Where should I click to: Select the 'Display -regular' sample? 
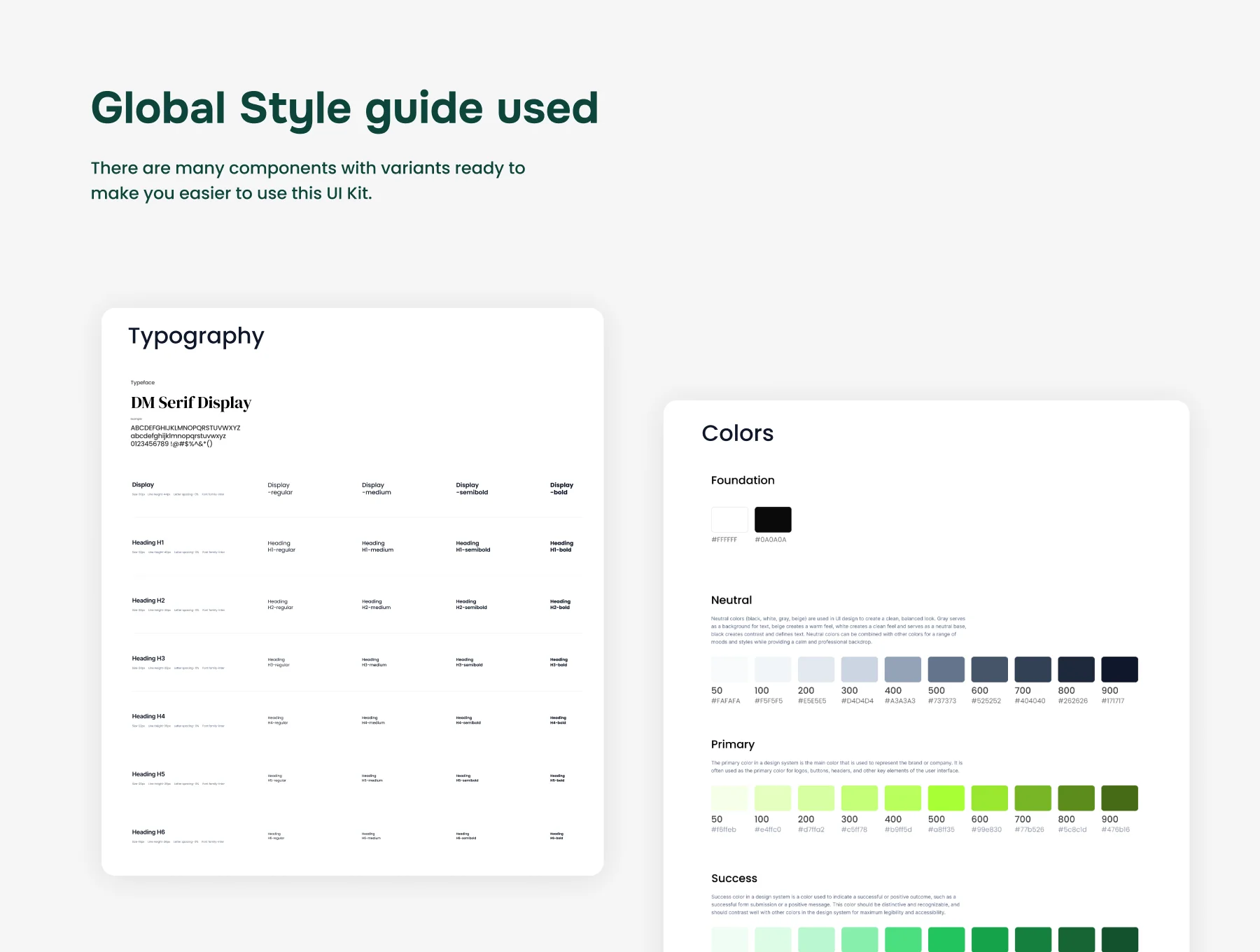click(x=280, y=489)
